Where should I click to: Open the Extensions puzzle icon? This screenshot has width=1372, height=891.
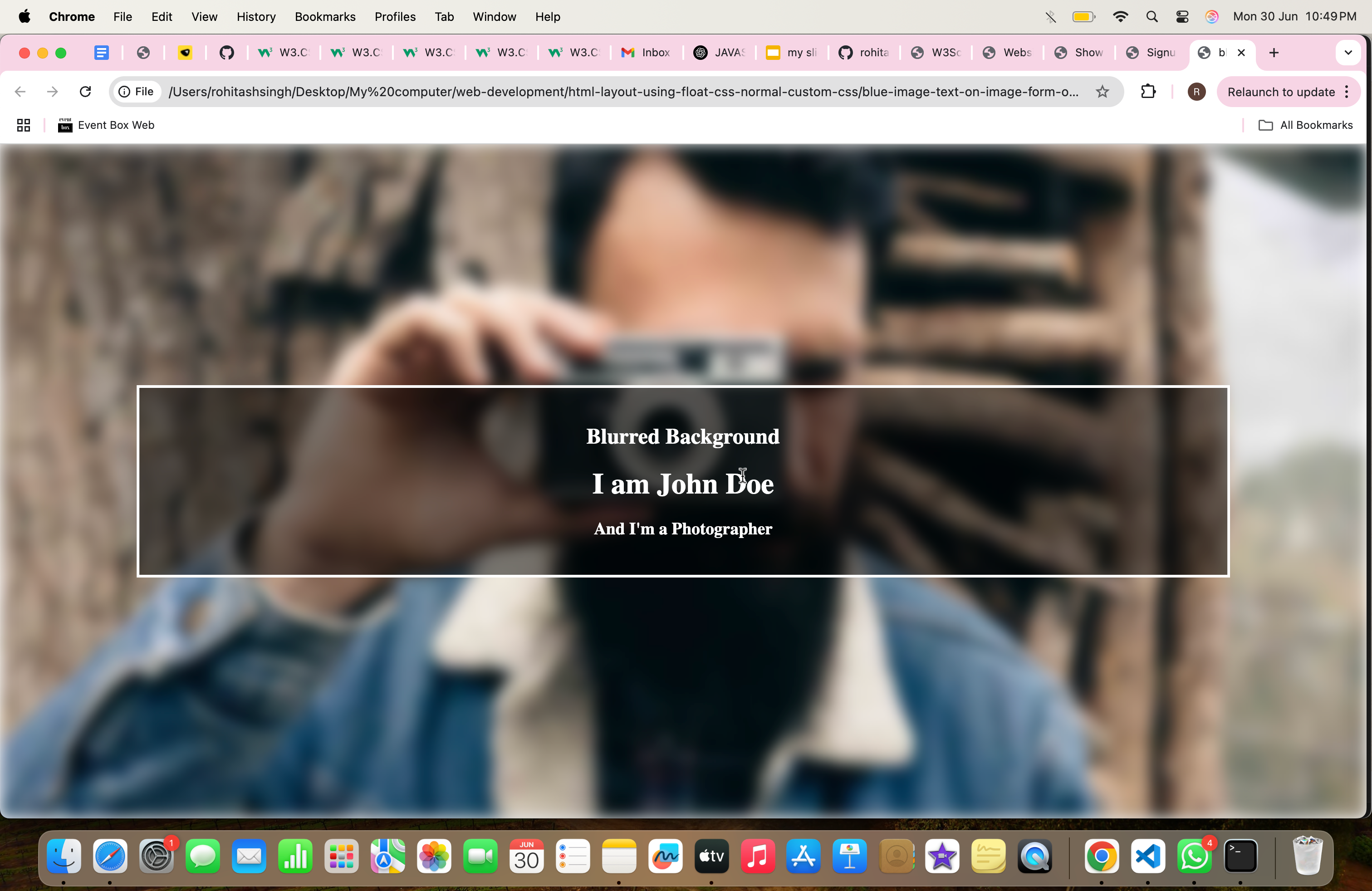[1148, 92]
